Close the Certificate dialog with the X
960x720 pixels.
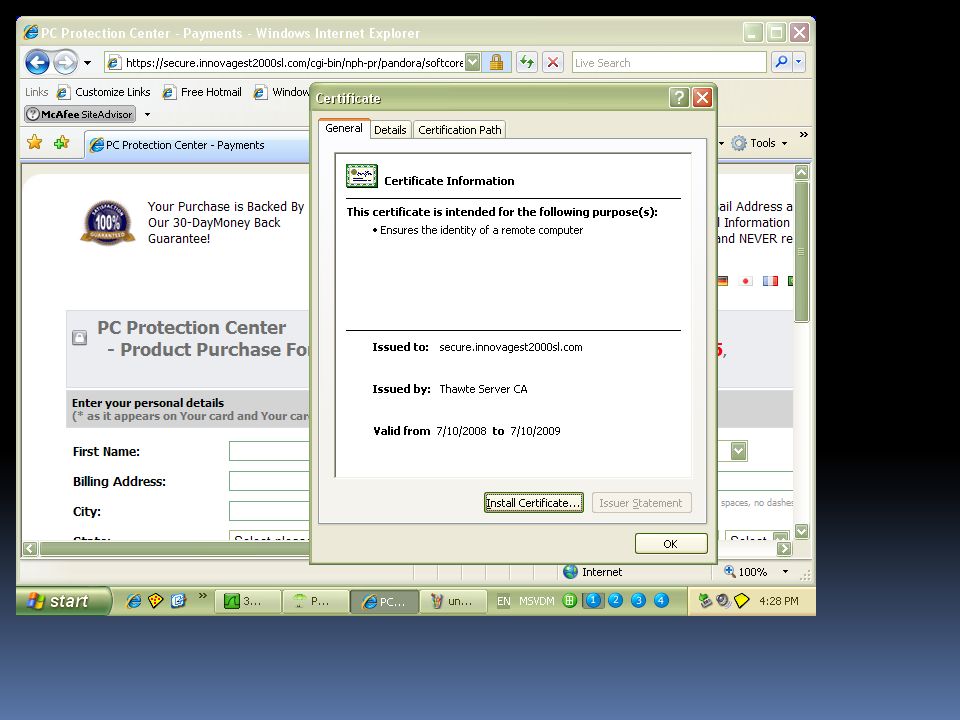(x=702, y=97)
